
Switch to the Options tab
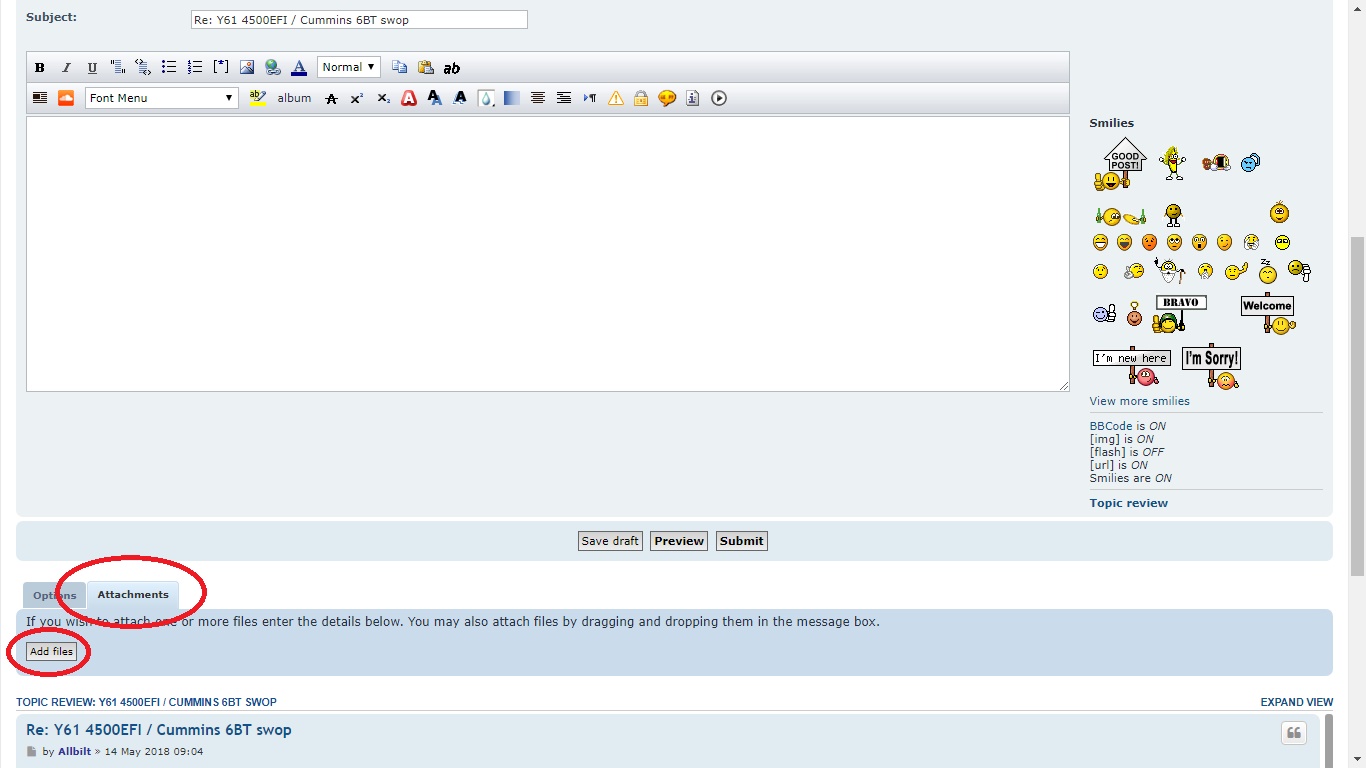tap(54, 596)
